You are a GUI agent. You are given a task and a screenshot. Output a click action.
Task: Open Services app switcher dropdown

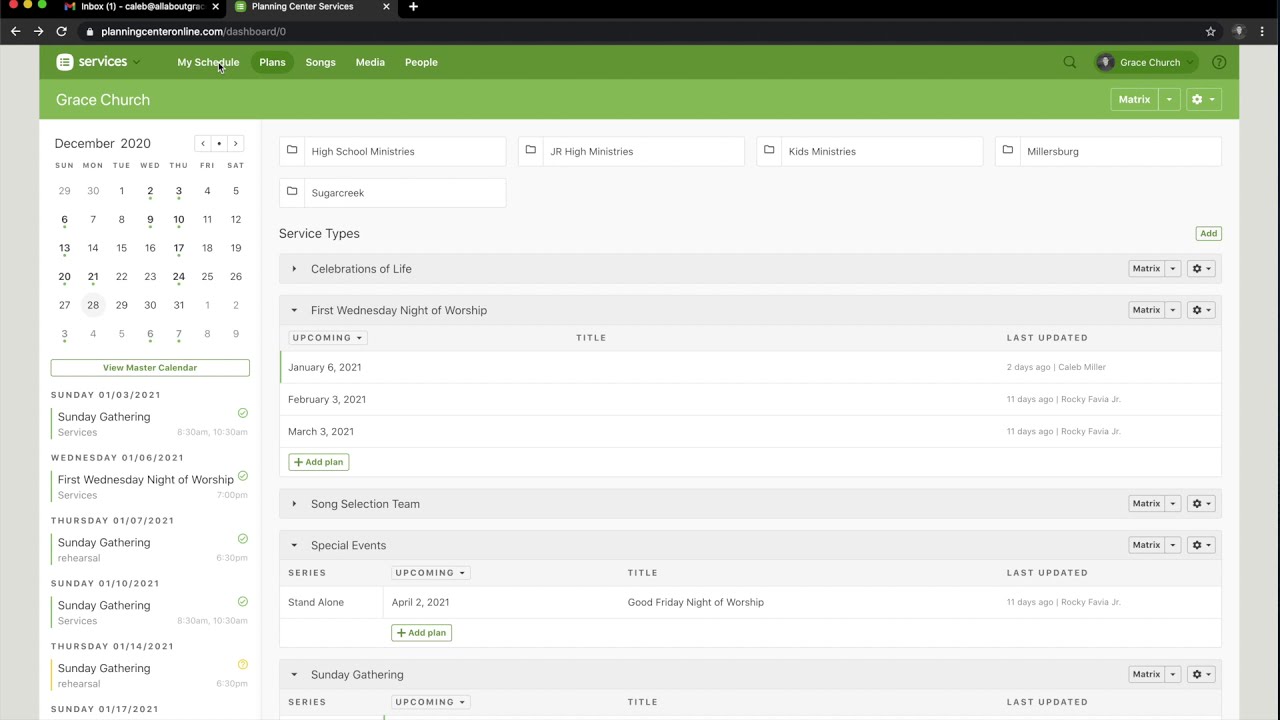click(x=136, y=62)
